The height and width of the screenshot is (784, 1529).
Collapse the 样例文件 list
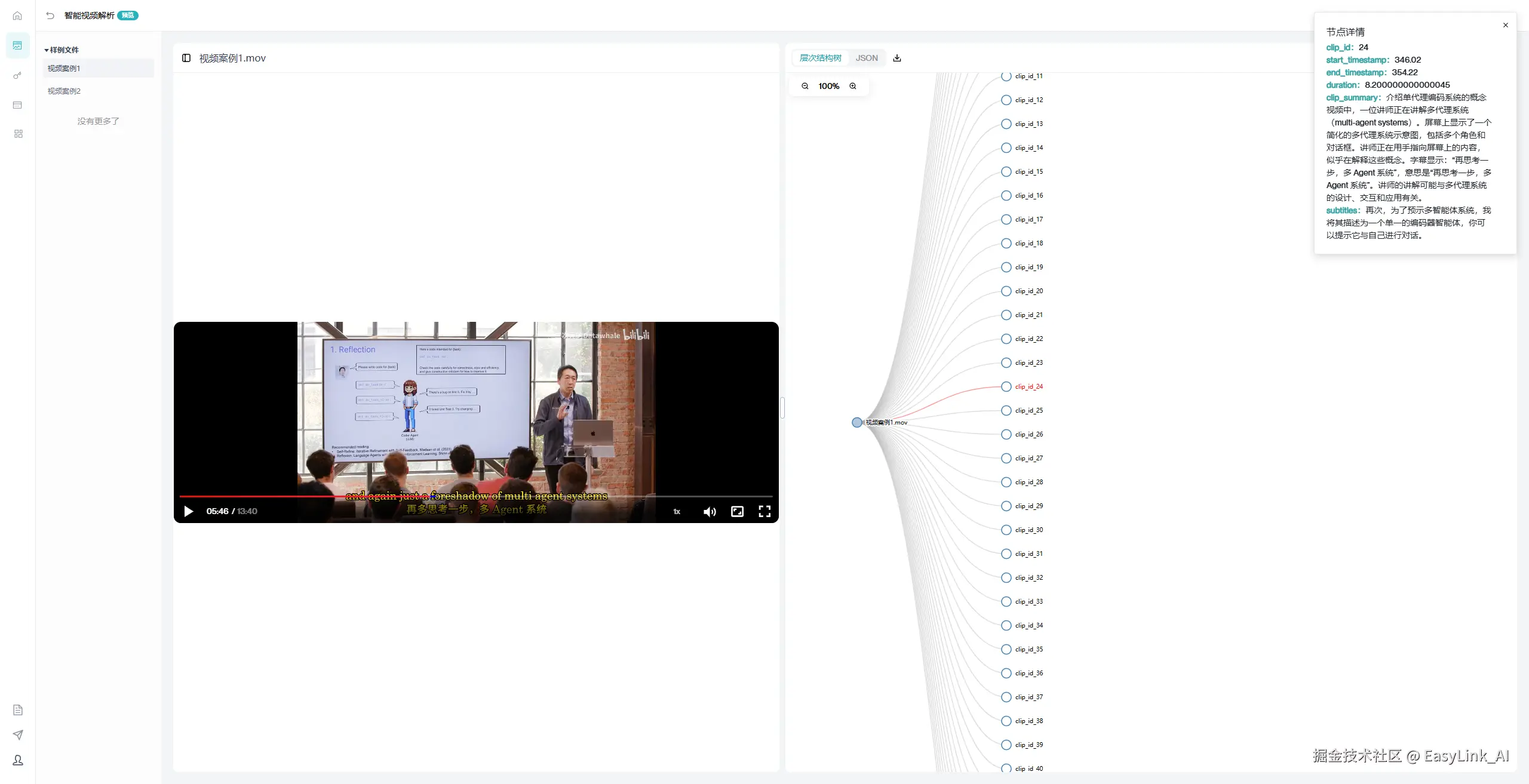47,50
